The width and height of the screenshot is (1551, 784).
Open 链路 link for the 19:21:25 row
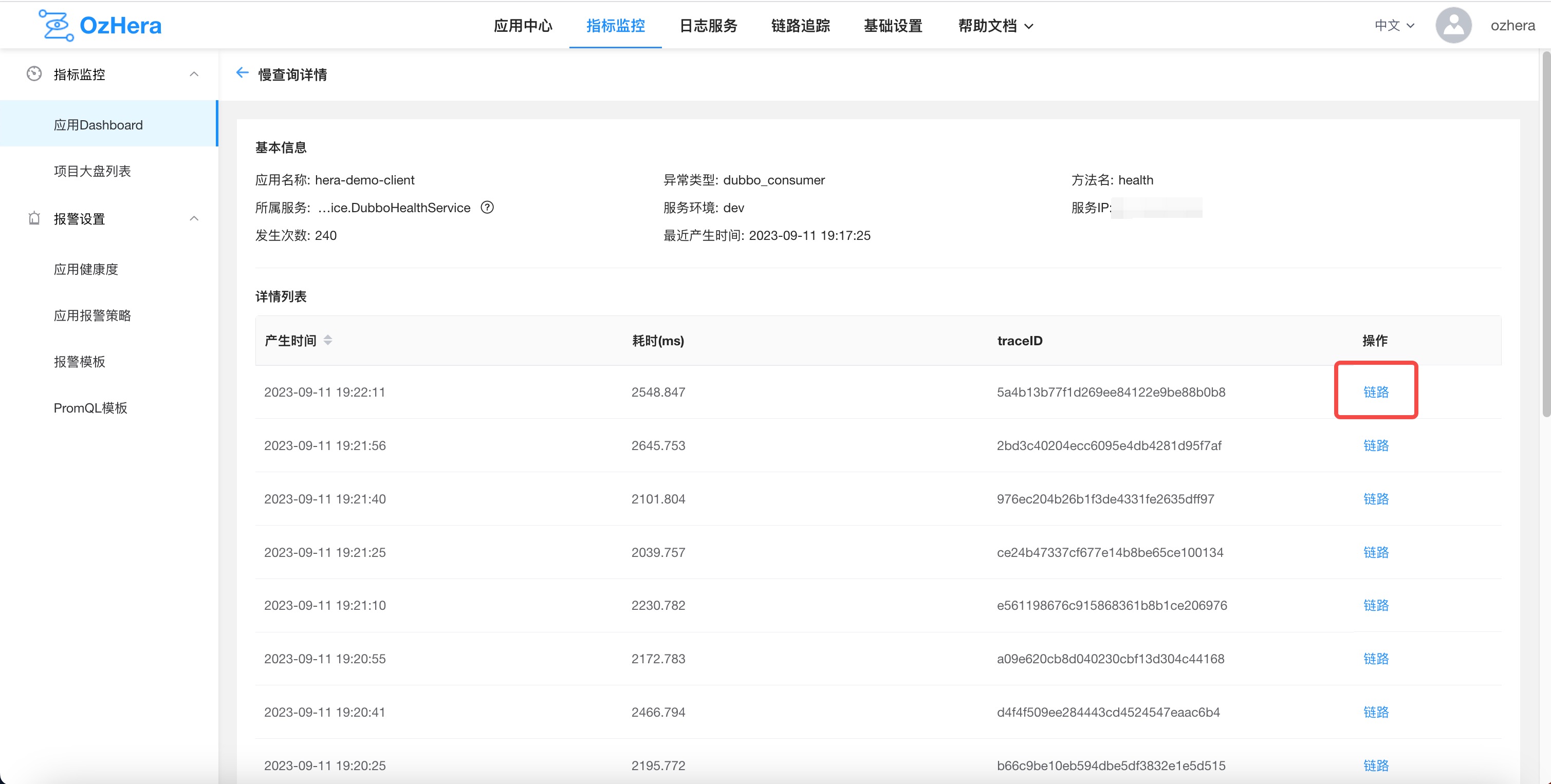point(1376,552)
